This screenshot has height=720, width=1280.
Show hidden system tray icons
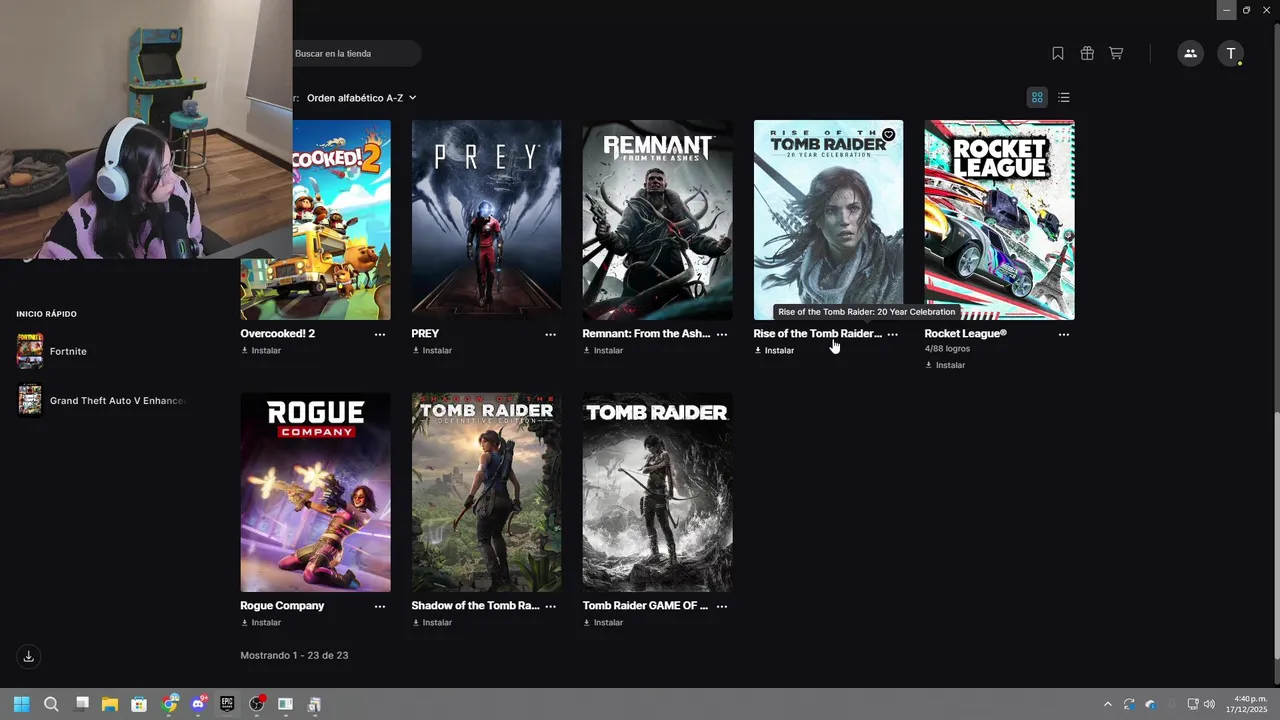point(1107,704)
